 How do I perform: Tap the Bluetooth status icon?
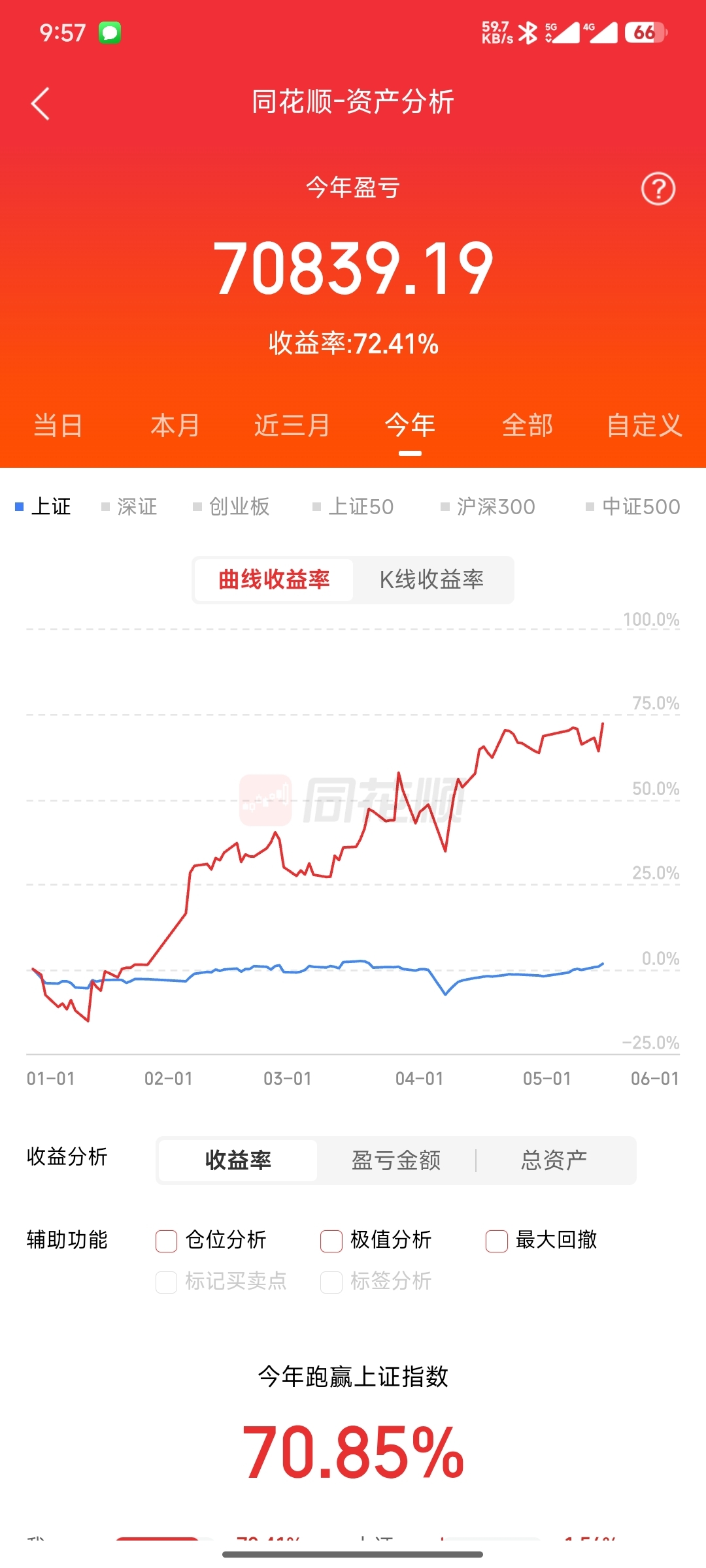point(528,32)
